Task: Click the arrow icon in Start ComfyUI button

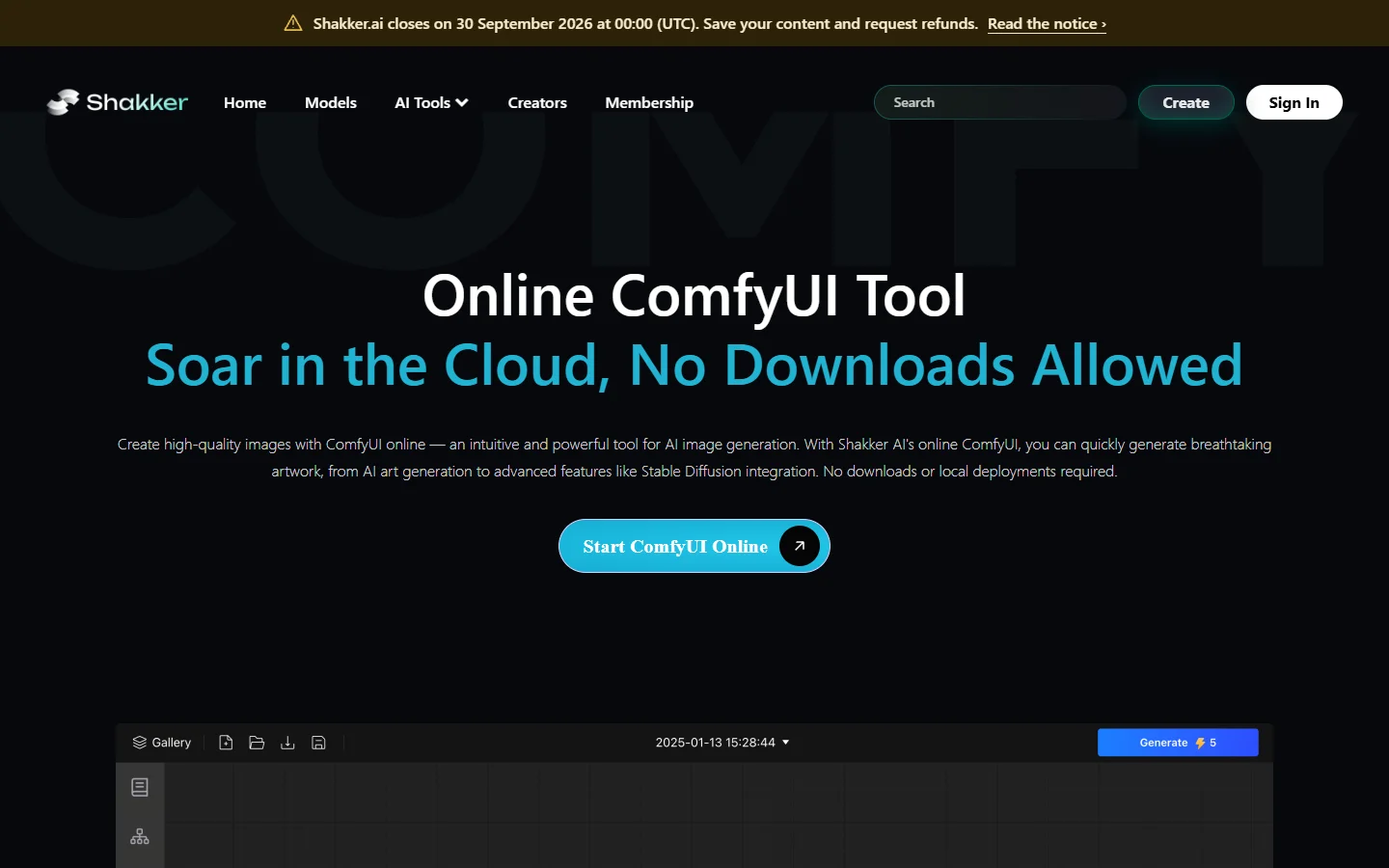Action: click(800, 546)
